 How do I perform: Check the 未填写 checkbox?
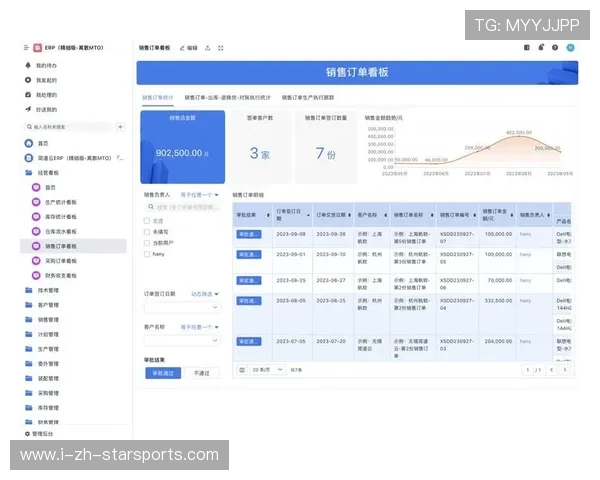pos(147,232)
